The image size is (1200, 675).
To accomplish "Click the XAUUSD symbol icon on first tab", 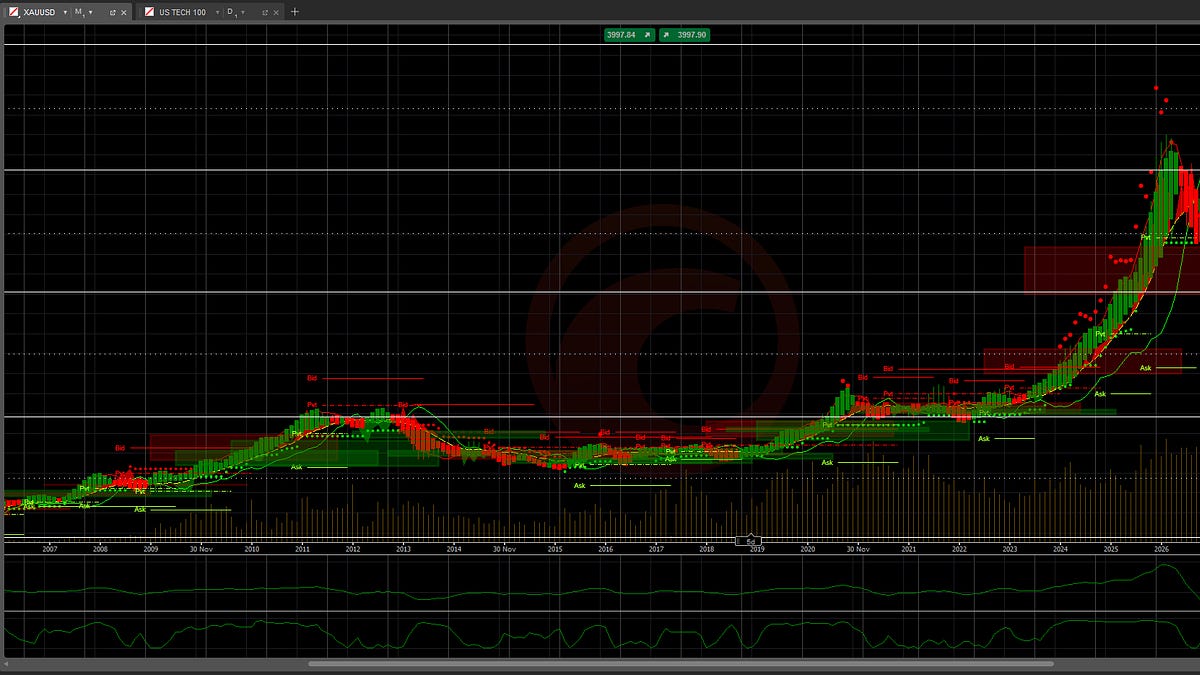I will tap(13, 12).
